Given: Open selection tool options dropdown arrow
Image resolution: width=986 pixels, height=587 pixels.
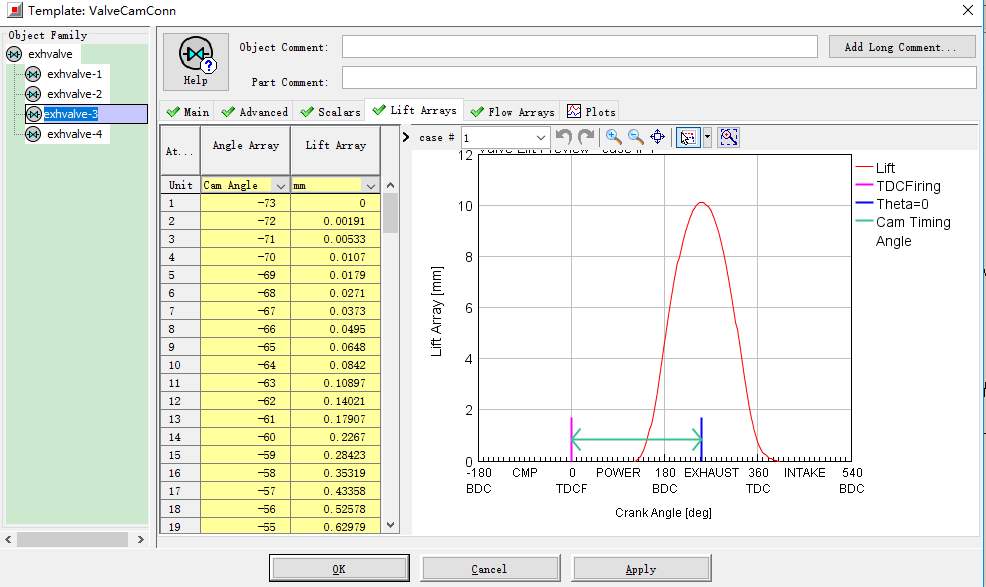Looking at the screenshot, I should pos(707,137).
